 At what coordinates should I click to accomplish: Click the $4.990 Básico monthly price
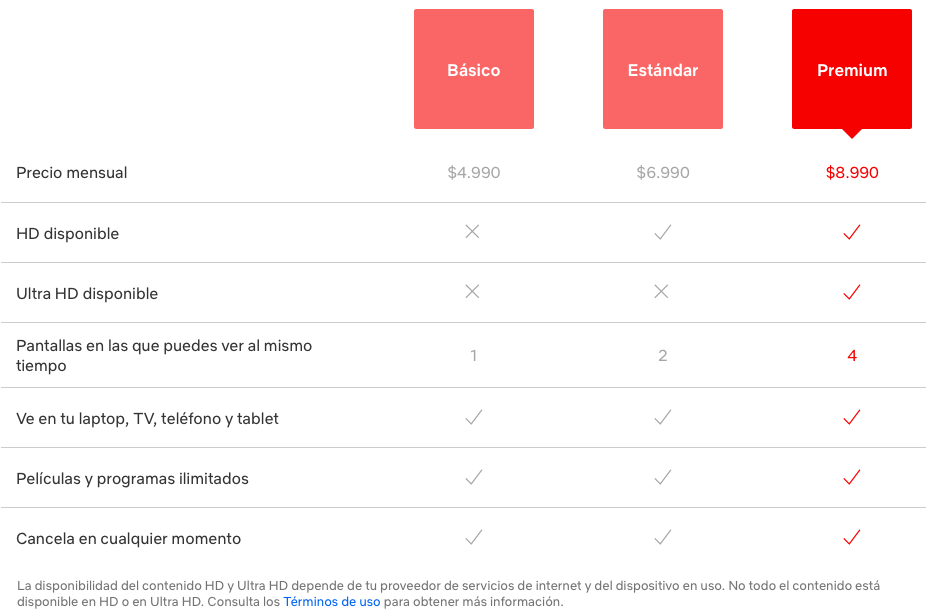pyautogui.click(x=474, y=173)
